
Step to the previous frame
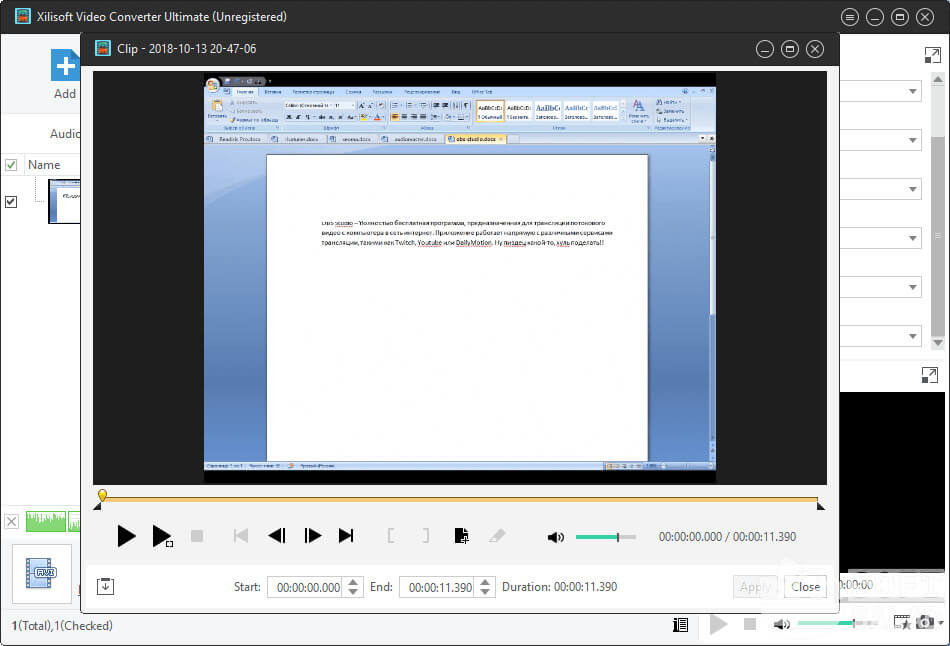[x=277, y=536]
